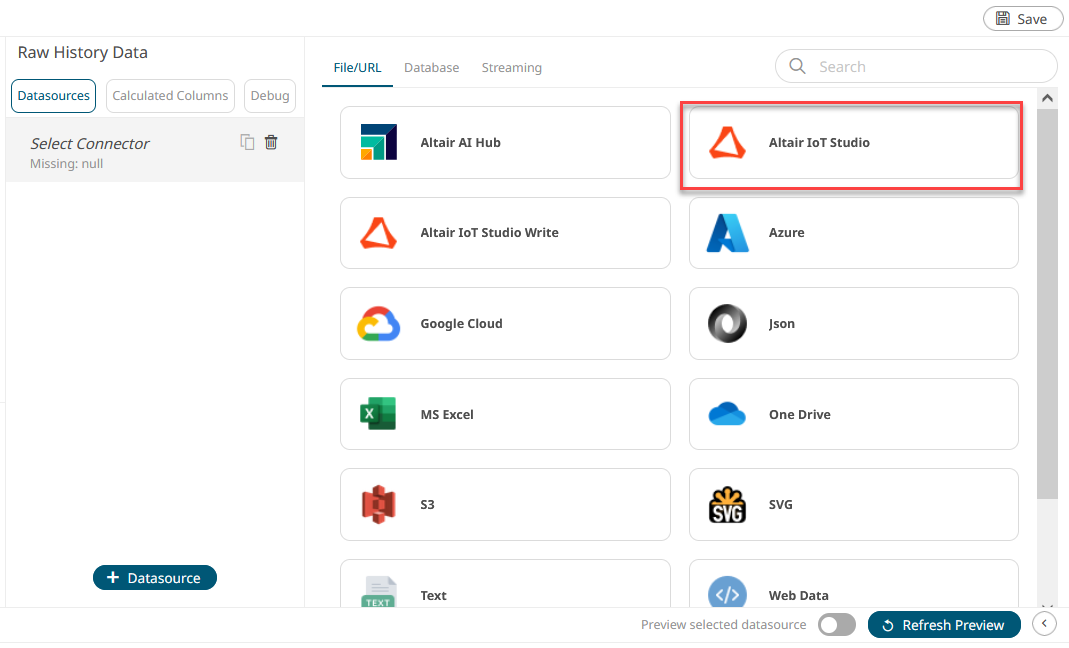Choose the SVG connector icon

(727, 505)
